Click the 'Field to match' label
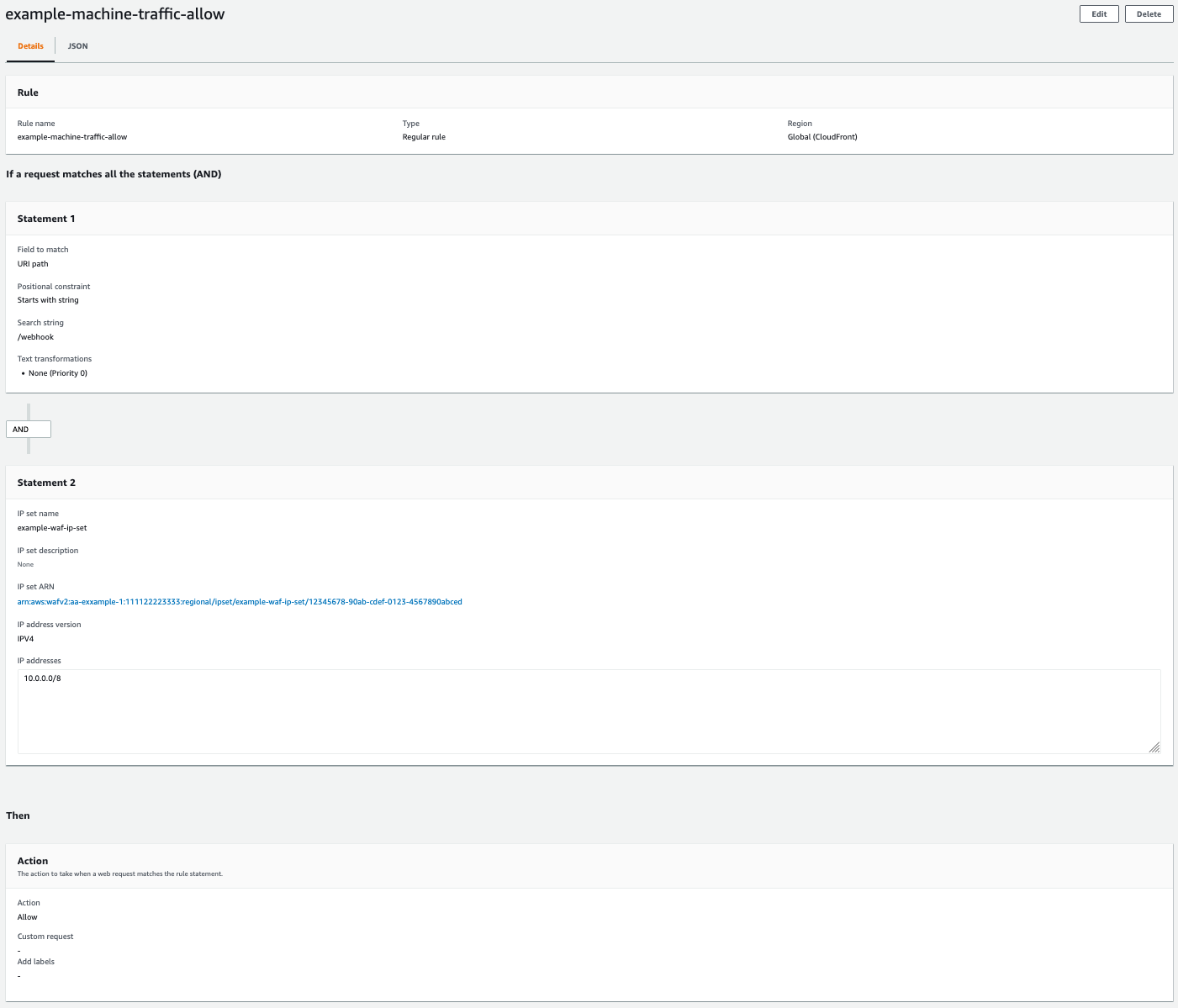The width and height of the screenshot is (1178, 1008). pos(43,250)
